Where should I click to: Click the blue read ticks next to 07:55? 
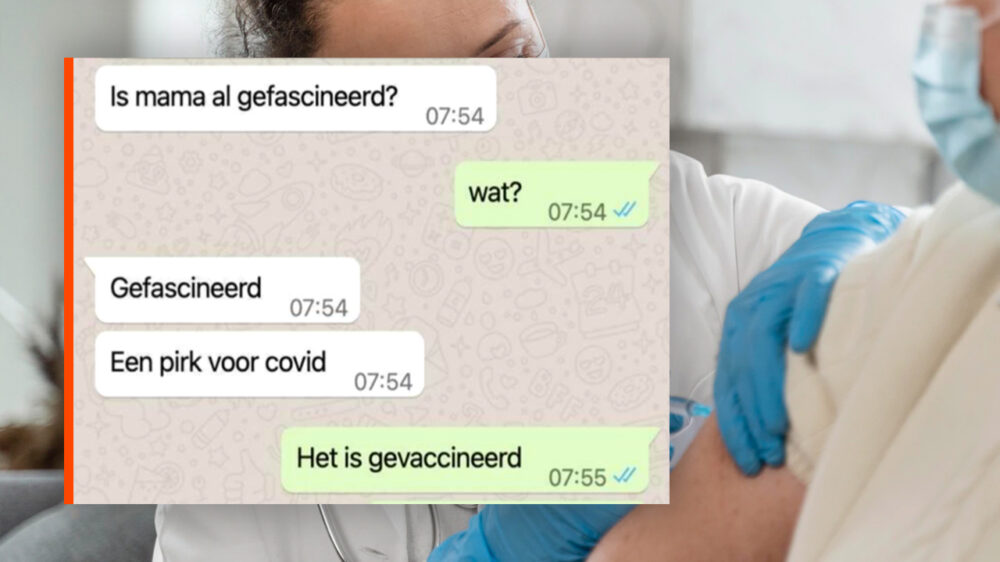[x=624, y=475]
